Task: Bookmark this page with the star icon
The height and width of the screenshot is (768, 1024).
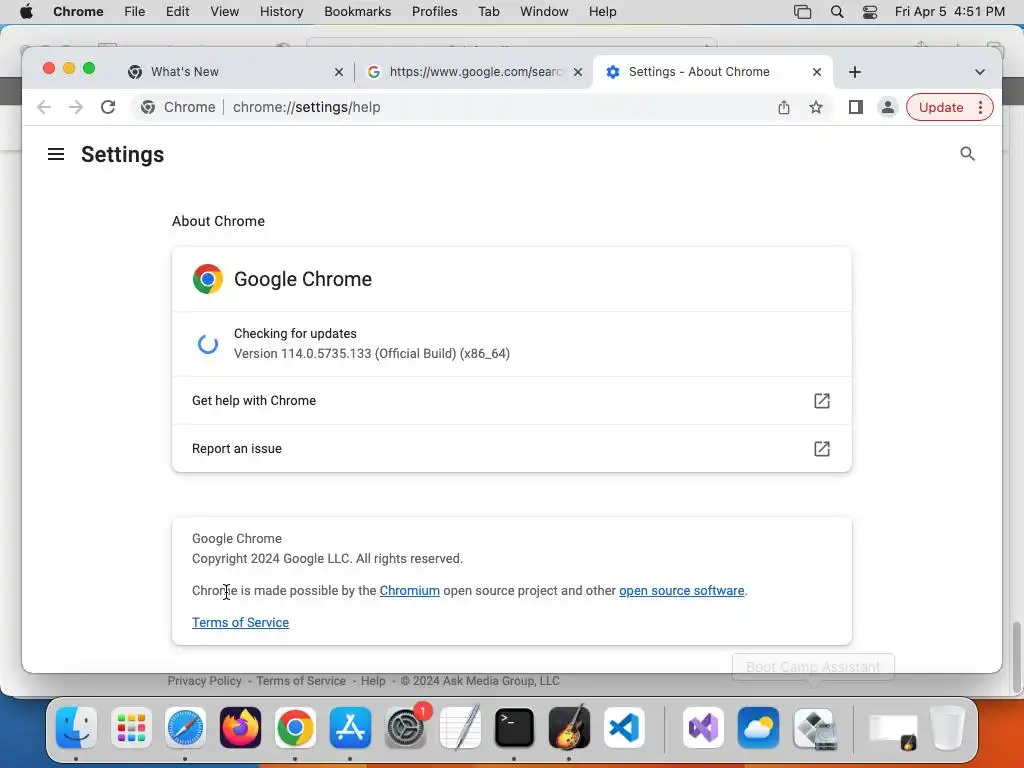Action: click(816, 107)
